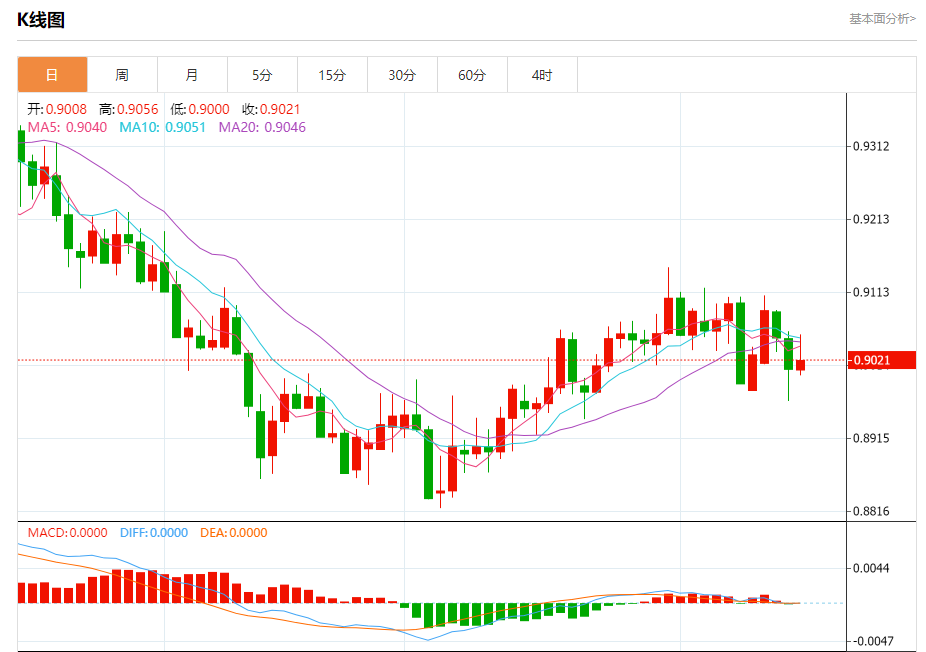926x652 pixels.
Task: Open the 4时 chart tab
Action: coord(542,75)
